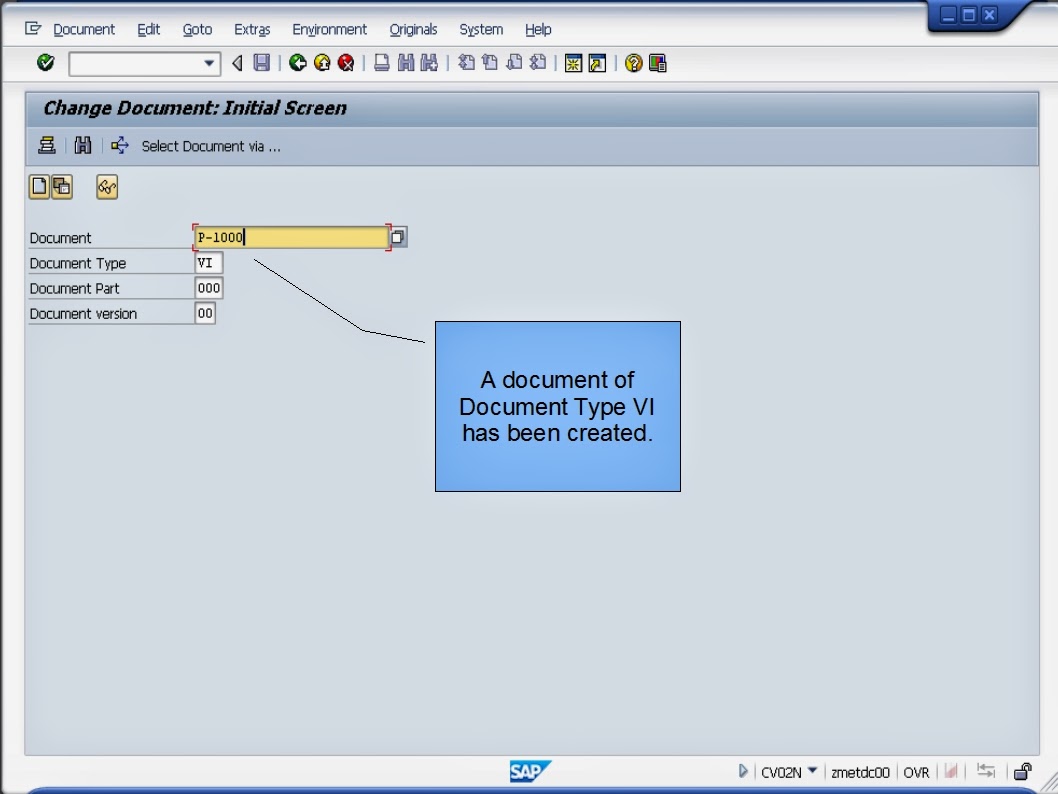The height and width of the screenshot is (794, 1058).
Task: Open a new session with Create Session icon
Action: click(x=572, y=63)
